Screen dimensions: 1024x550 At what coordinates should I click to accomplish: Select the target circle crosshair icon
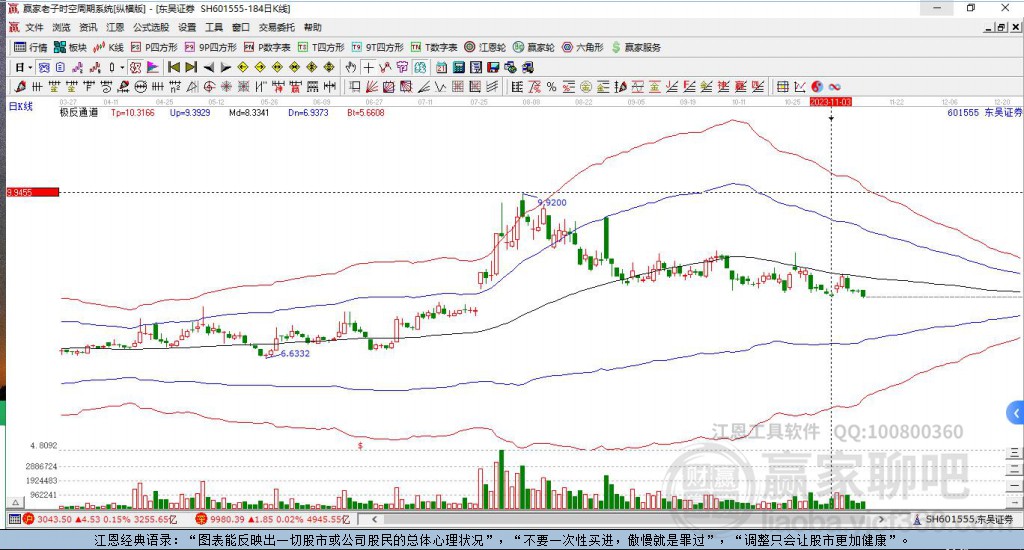tap(209, 86)
